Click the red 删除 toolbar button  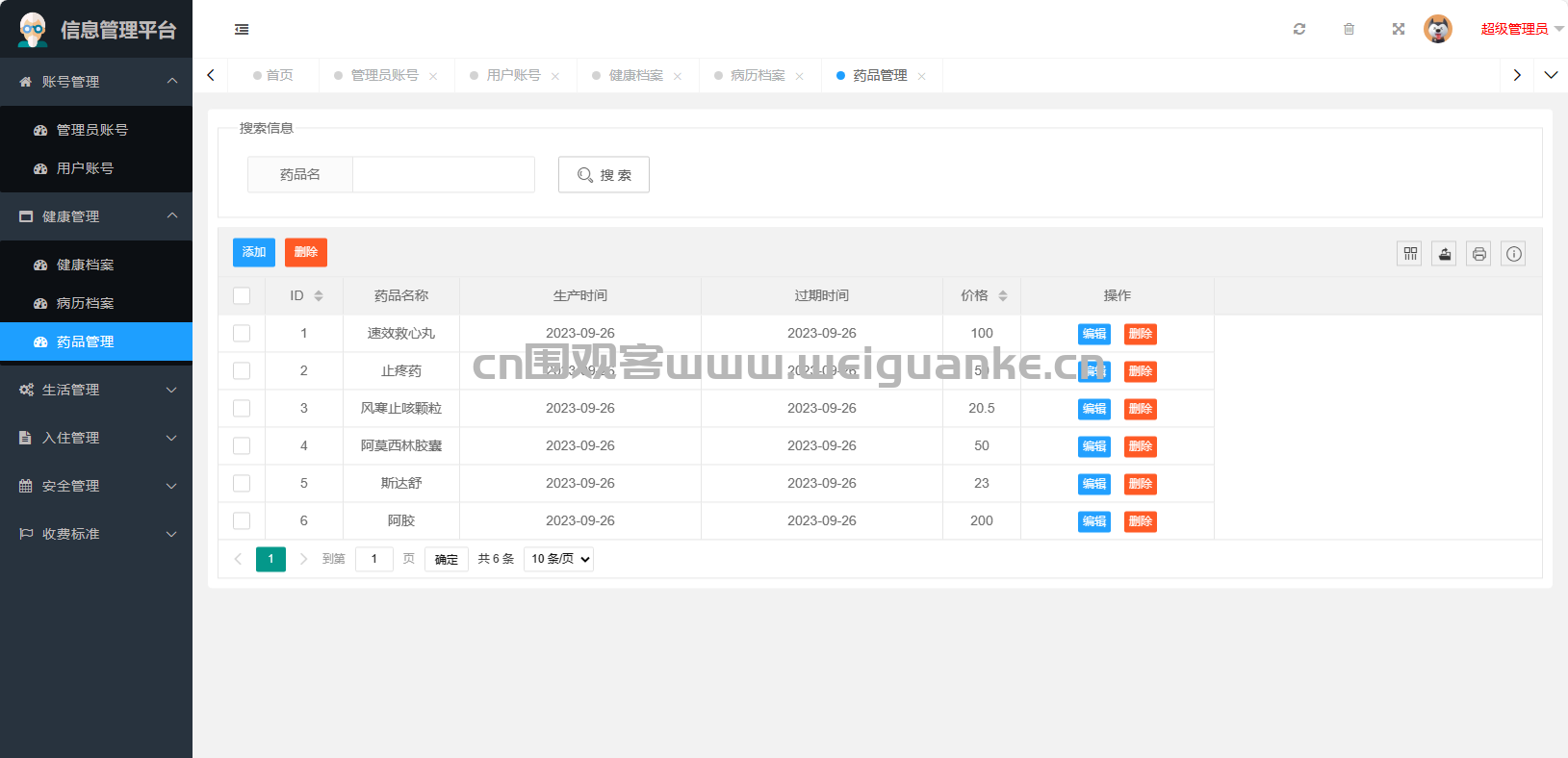point(306,252)
